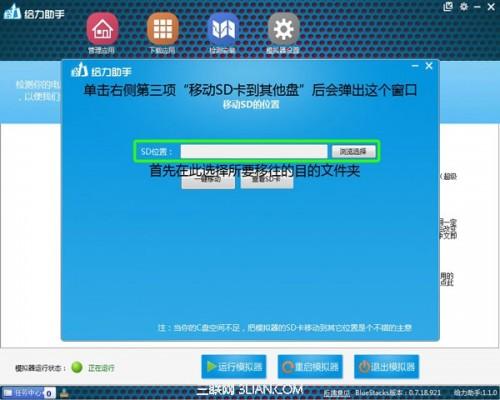Minimize the SD card move dialog

click(415, 66)
